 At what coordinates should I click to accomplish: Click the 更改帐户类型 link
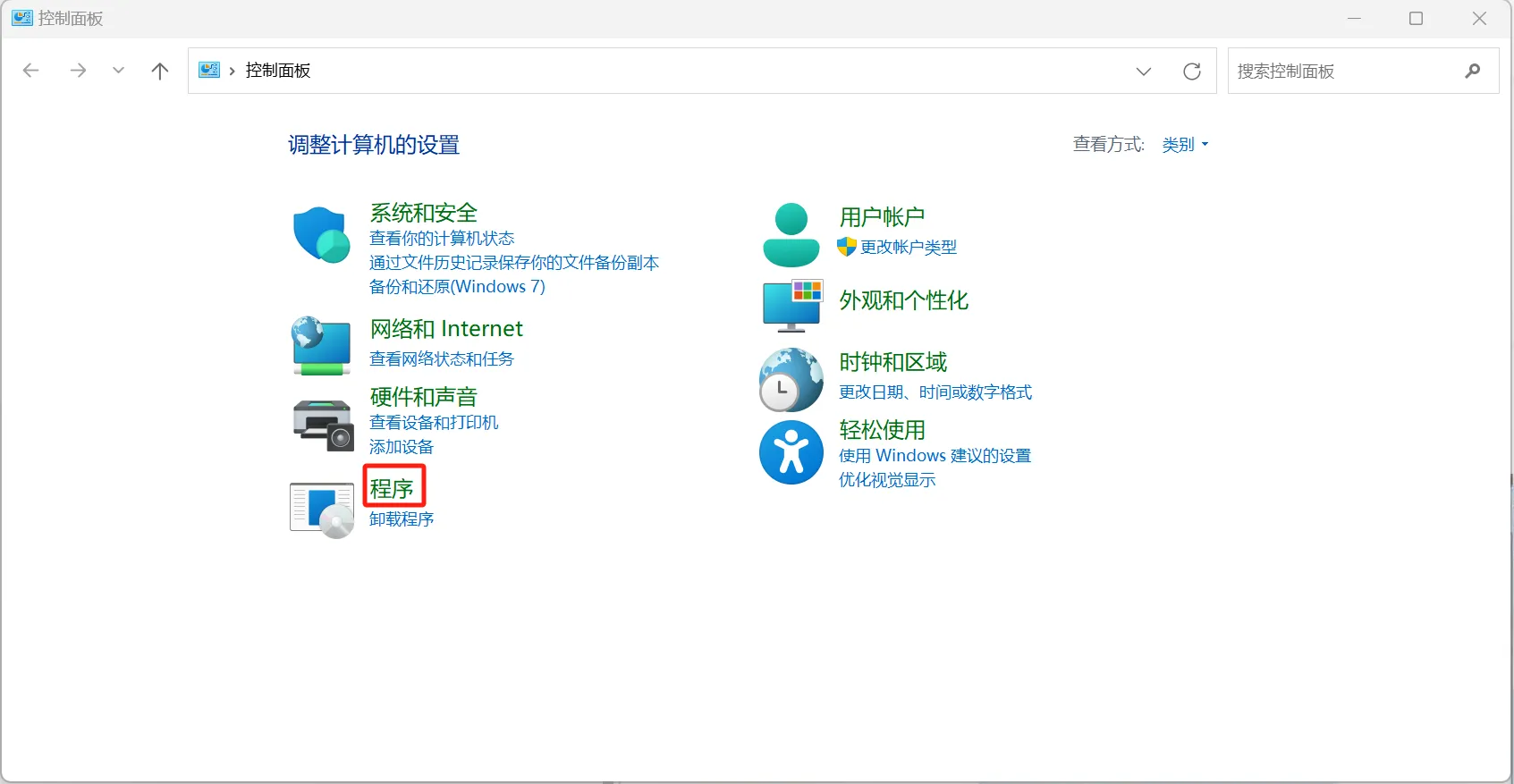[x=909, y=248]
